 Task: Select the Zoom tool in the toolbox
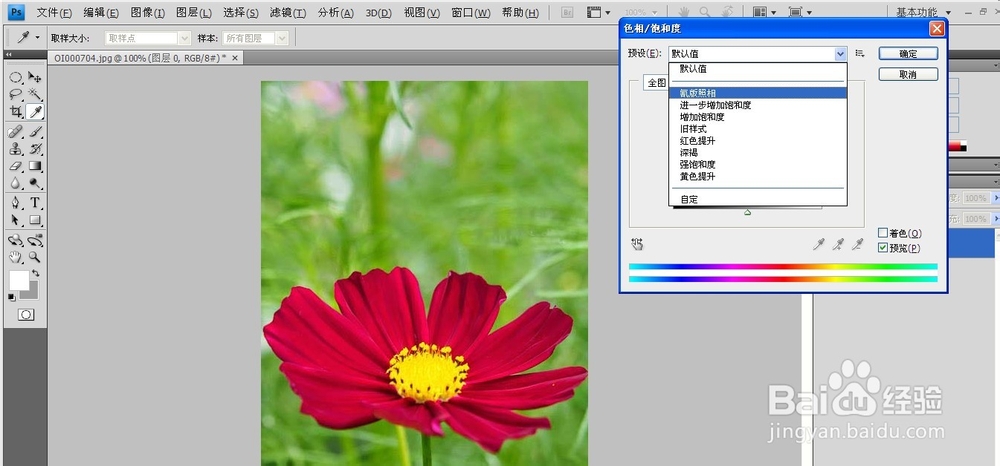coord(35,258)
